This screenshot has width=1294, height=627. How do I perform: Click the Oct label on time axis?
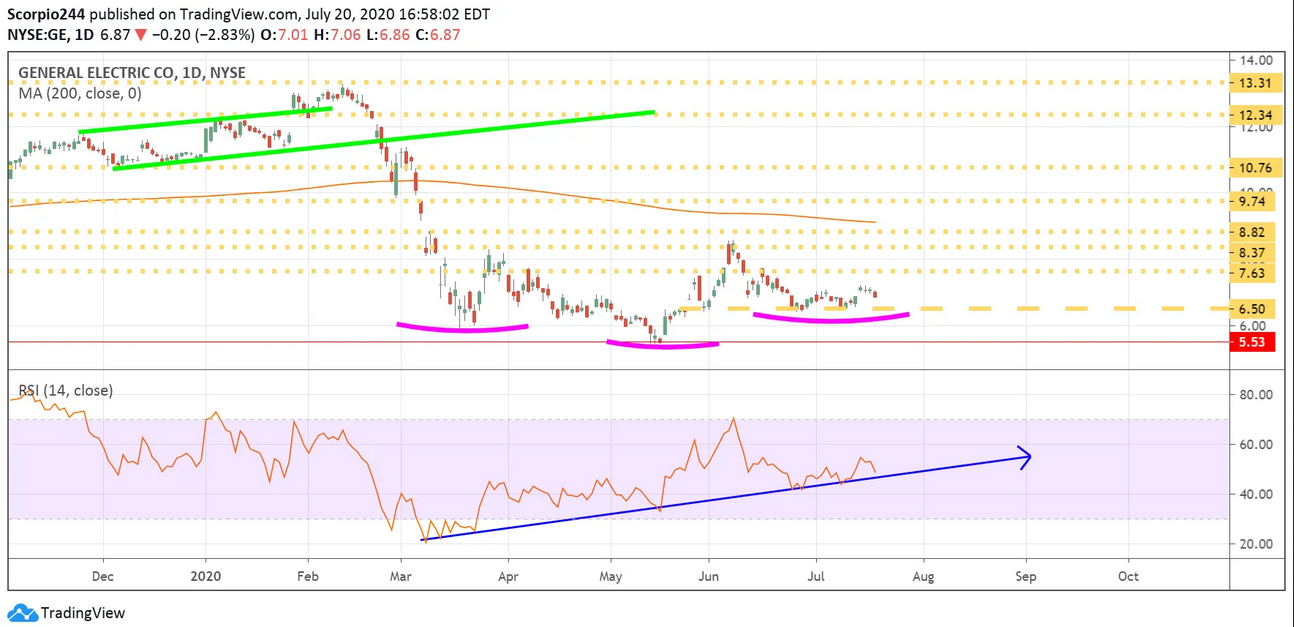[1128, 576]
